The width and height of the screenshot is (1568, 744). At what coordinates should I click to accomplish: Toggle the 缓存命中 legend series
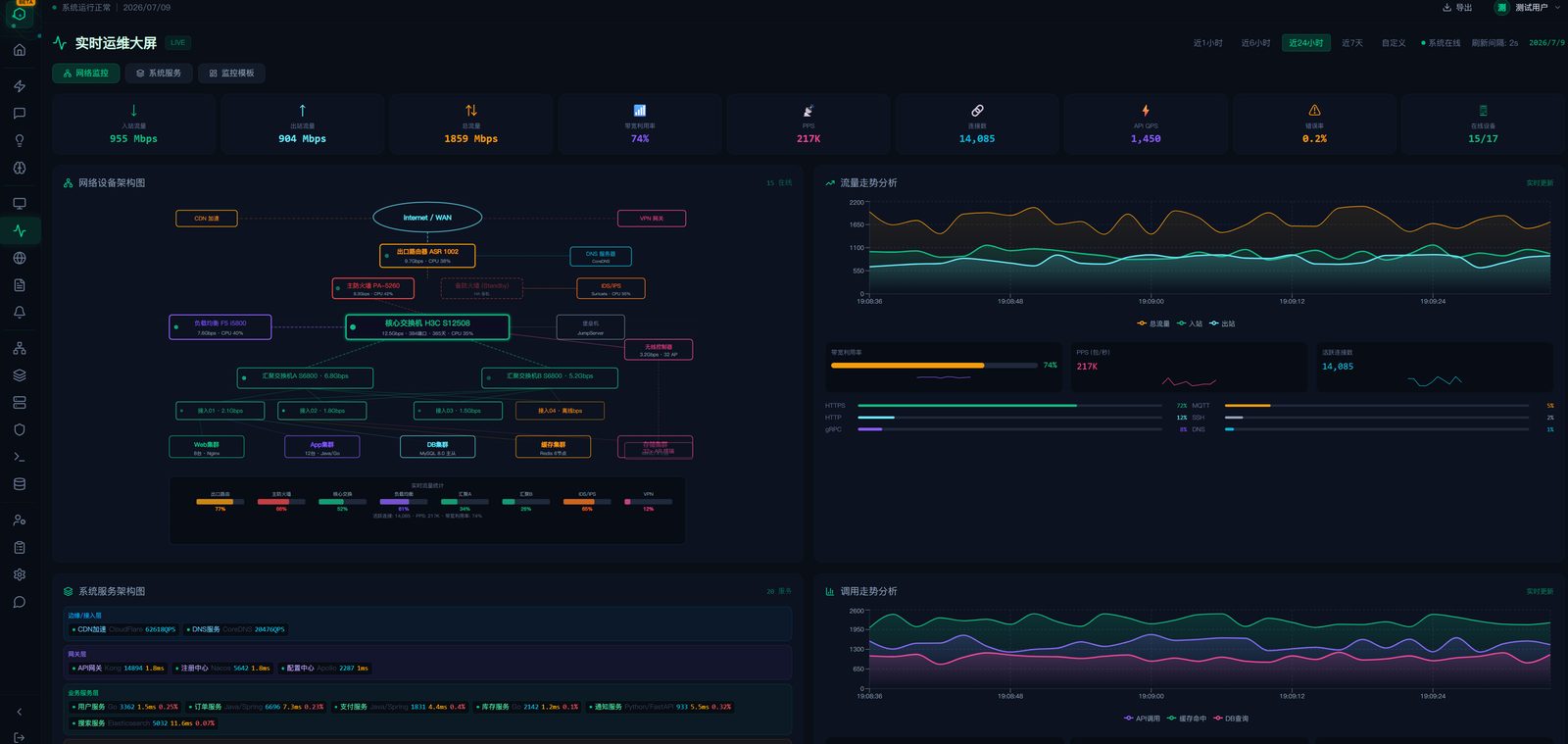point(1186,719)
